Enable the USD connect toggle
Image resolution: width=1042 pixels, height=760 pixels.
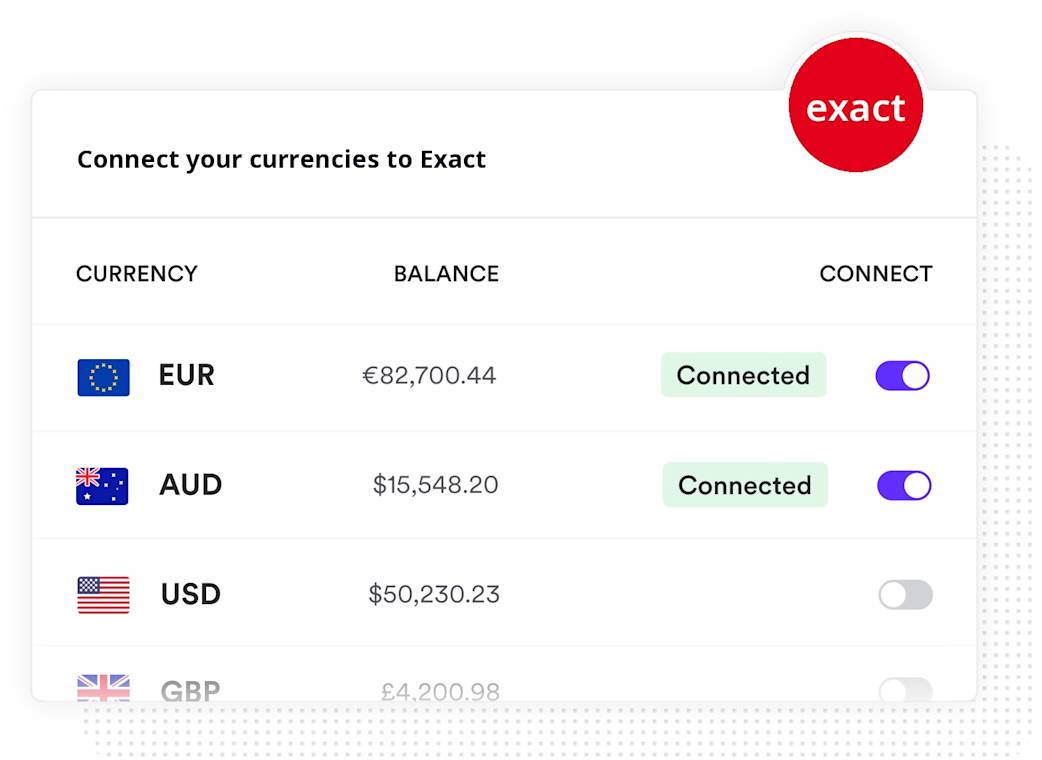(905, 595)
